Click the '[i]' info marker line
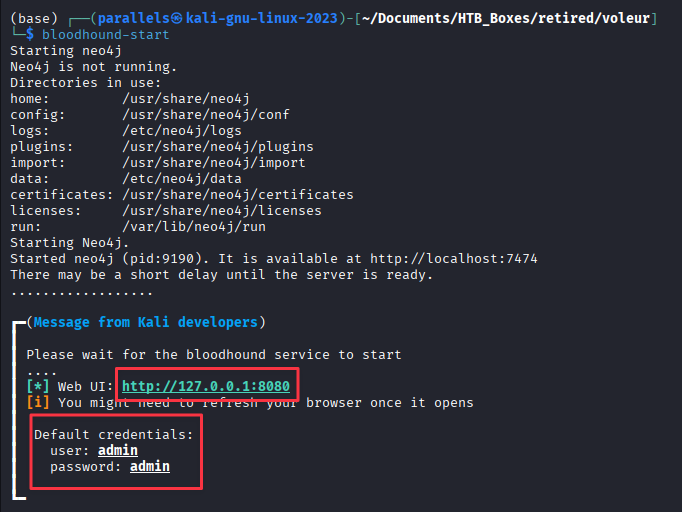The width and height of the screenshot is (682, 512). (x=250, y=402)
